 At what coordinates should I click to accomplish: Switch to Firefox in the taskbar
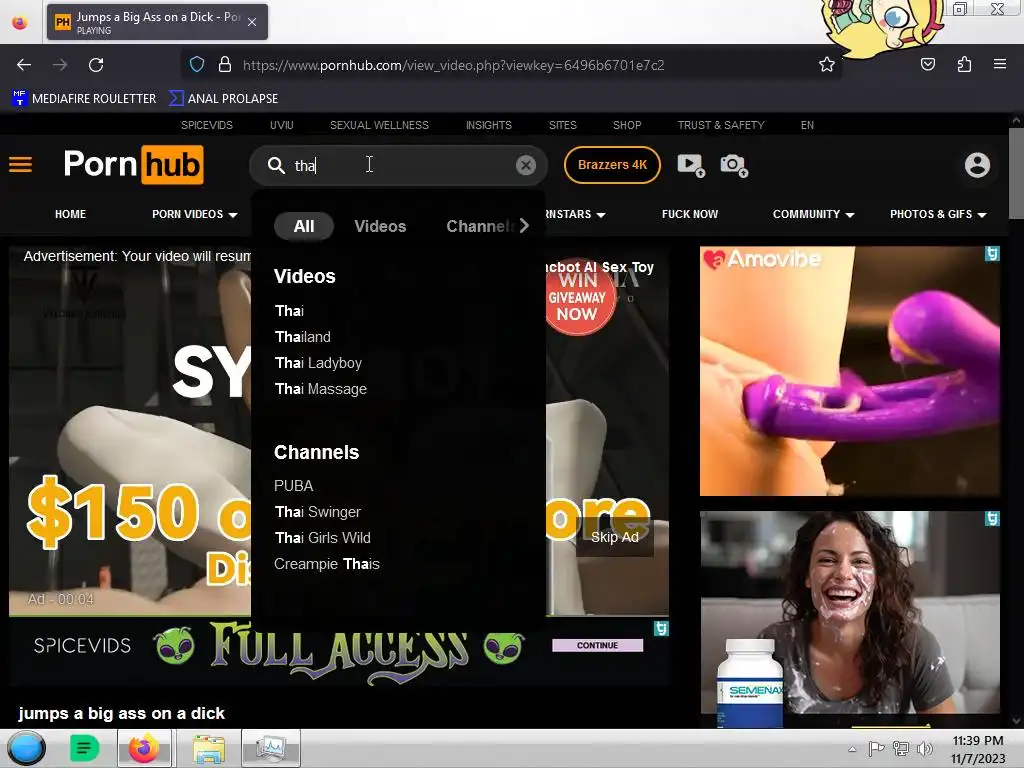[x=144, y=748]
